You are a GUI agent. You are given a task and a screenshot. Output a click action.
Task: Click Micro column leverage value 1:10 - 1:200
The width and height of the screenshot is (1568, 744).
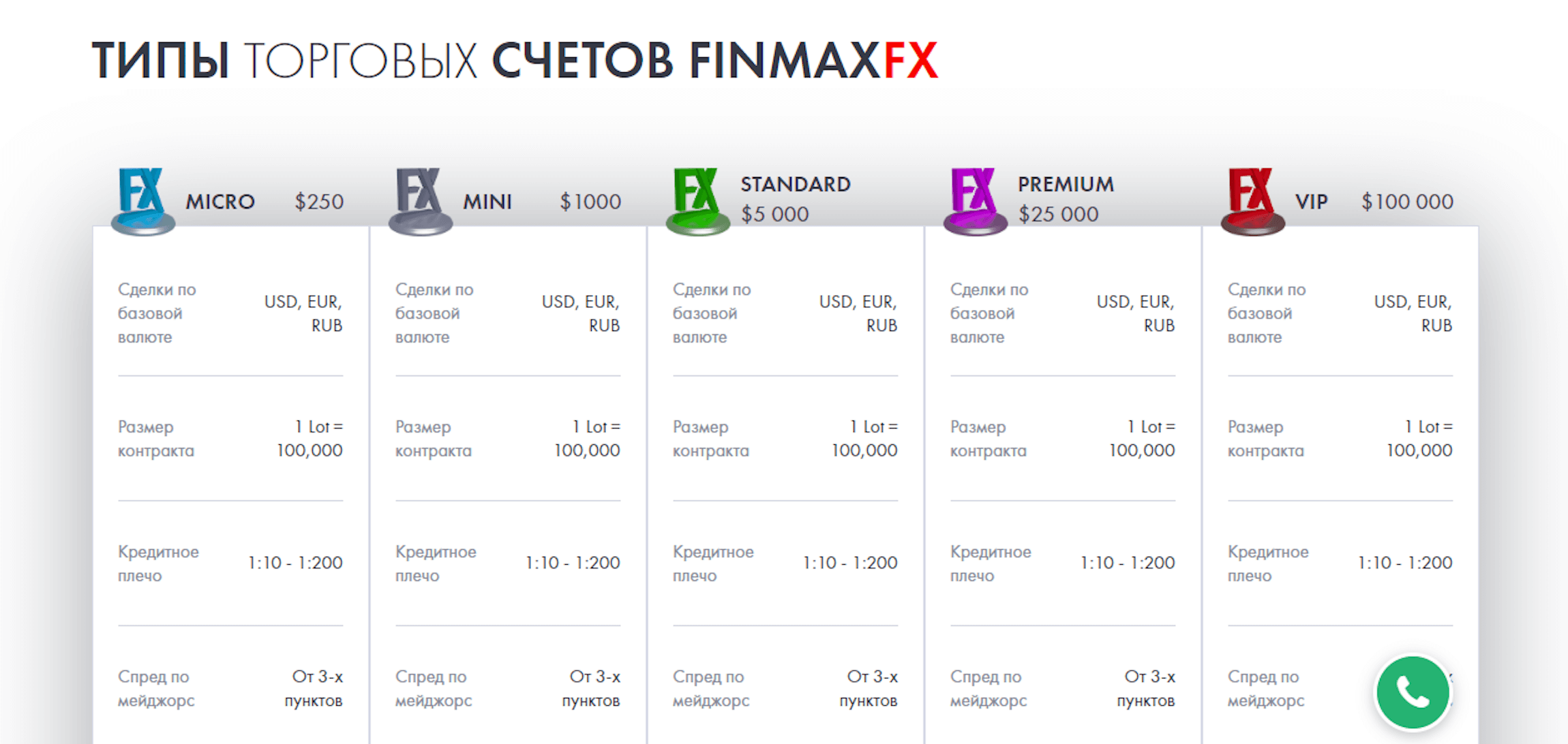coord(295,563)
